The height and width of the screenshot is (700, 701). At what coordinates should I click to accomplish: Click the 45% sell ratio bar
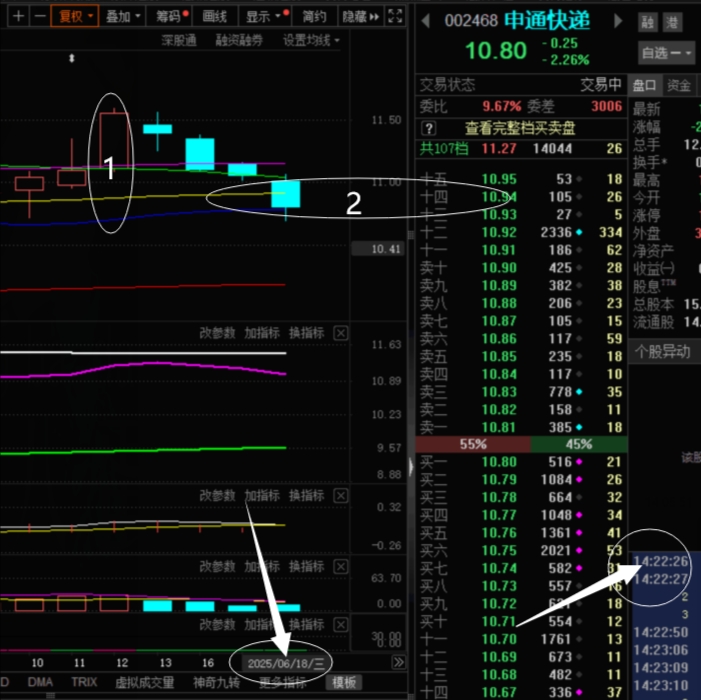tap(579, 444)
